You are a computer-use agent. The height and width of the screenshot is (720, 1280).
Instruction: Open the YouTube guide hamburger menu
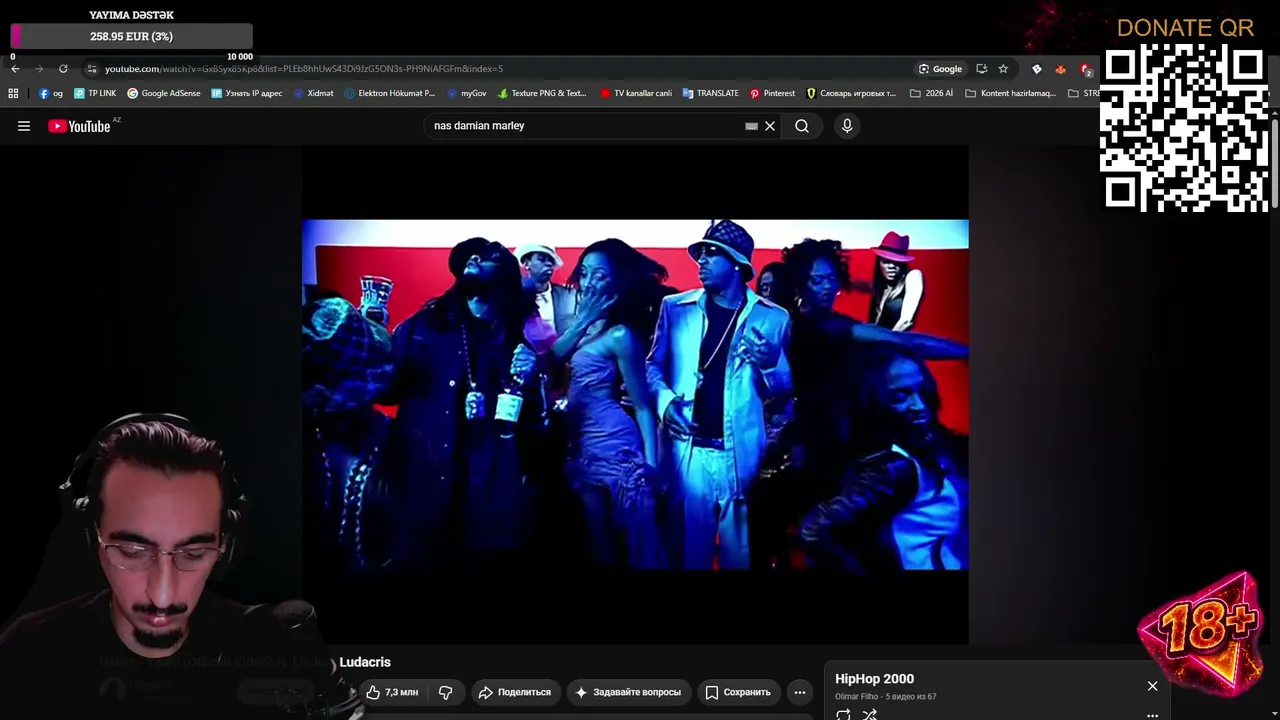click(24, 126)
